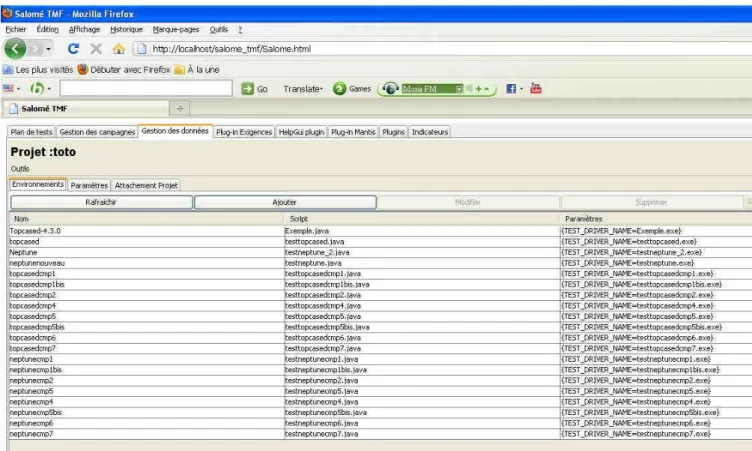The image size is (752, 451).
Task: Open the À la une feed bookmark
Action: coord(197,70)
